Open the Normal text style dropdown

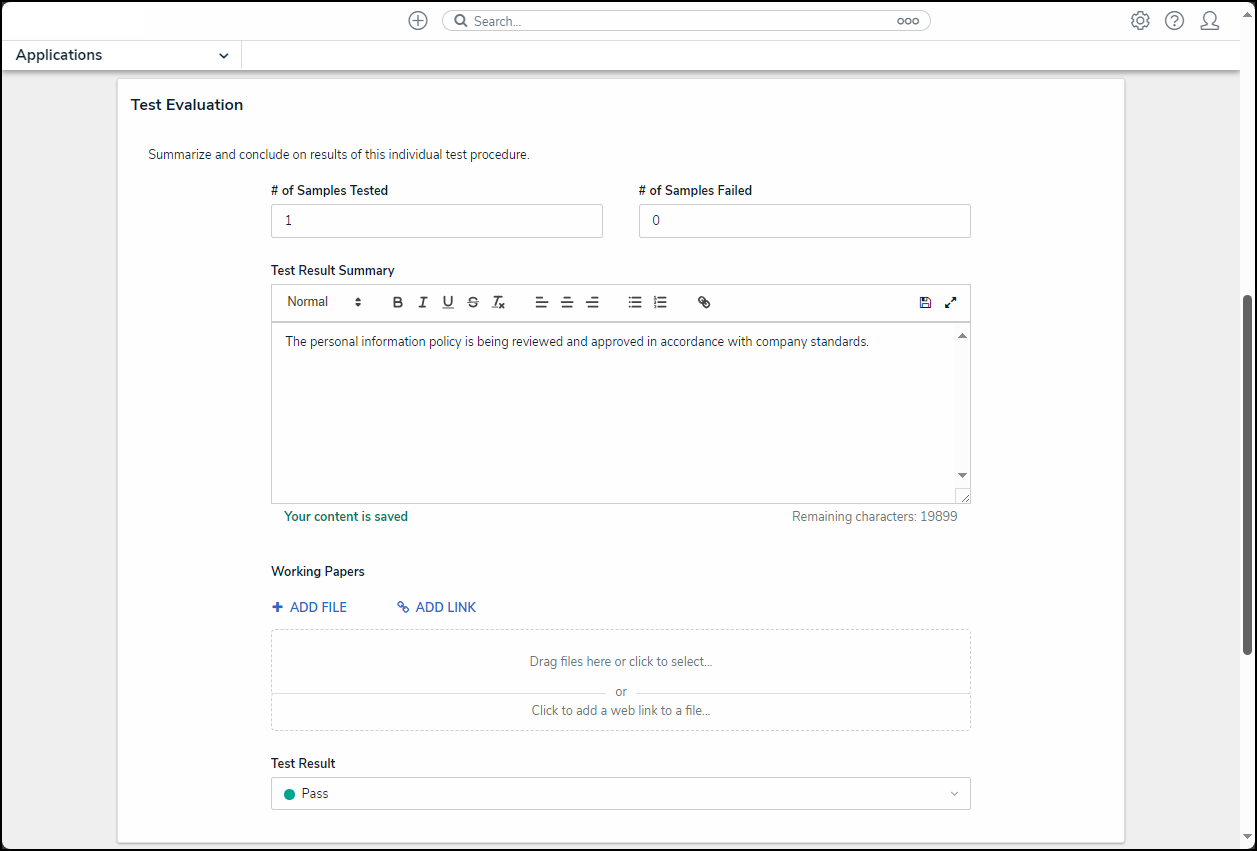pos(324,302)
